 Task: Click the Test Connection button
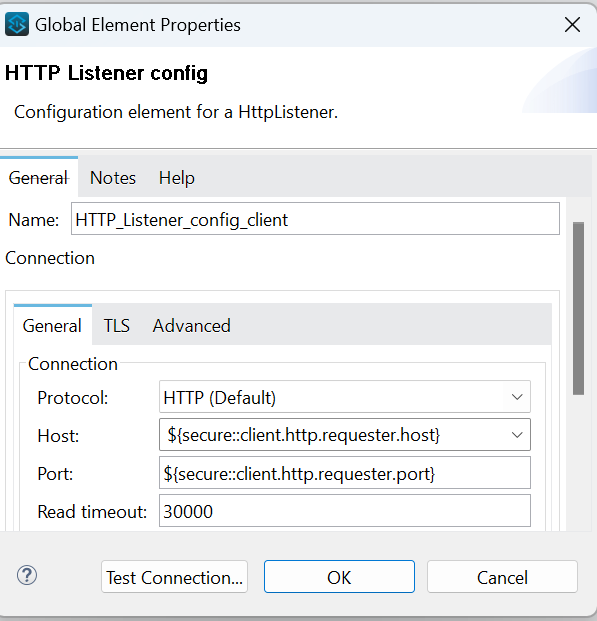(x=174, y=577)
